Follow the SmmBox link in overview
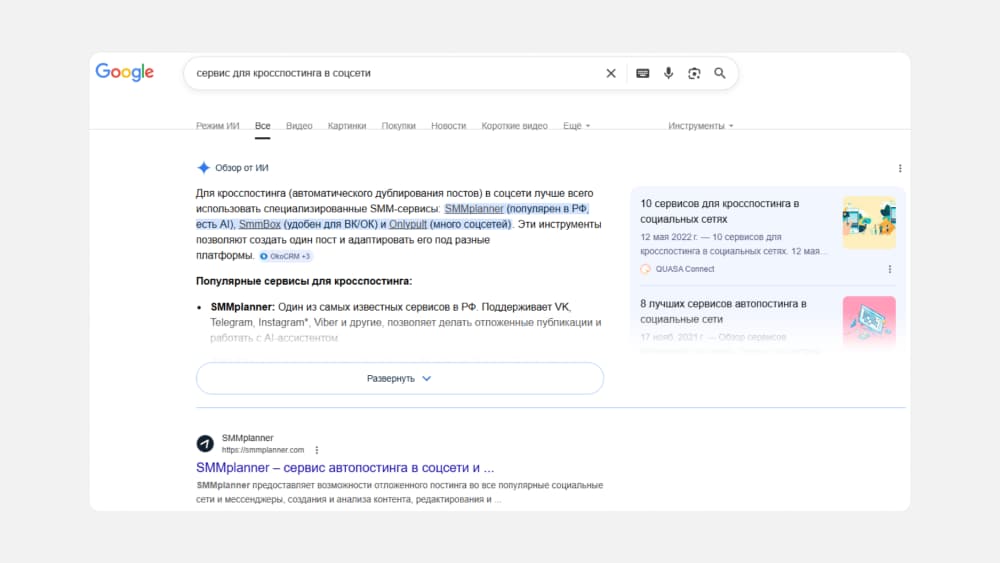This screenshot has height=563, width=1000. click(x=260, y=224)
